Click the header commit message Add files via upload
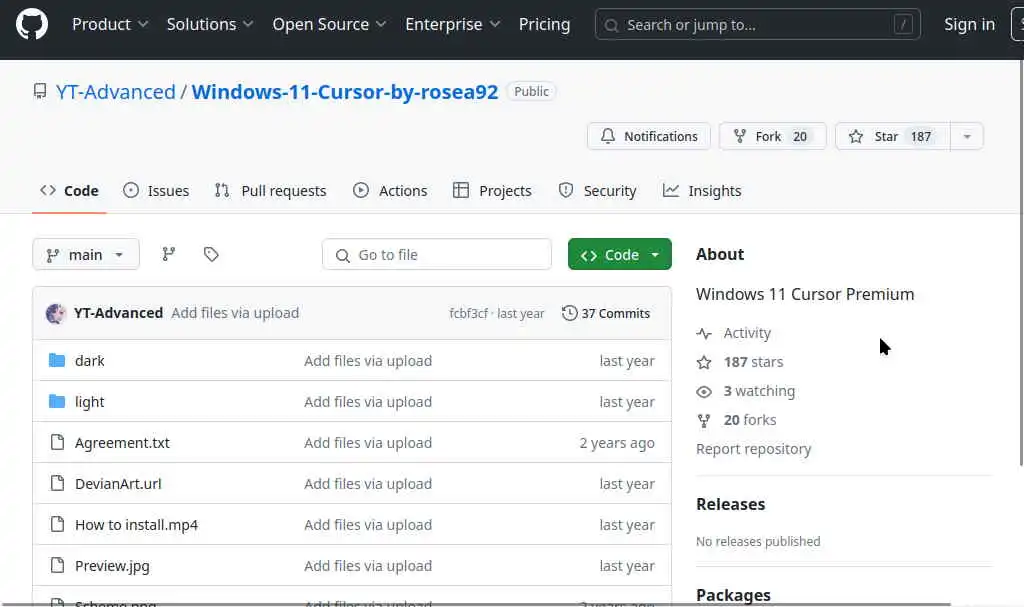This screenshot has width=1024, height=607. (235, 313)
